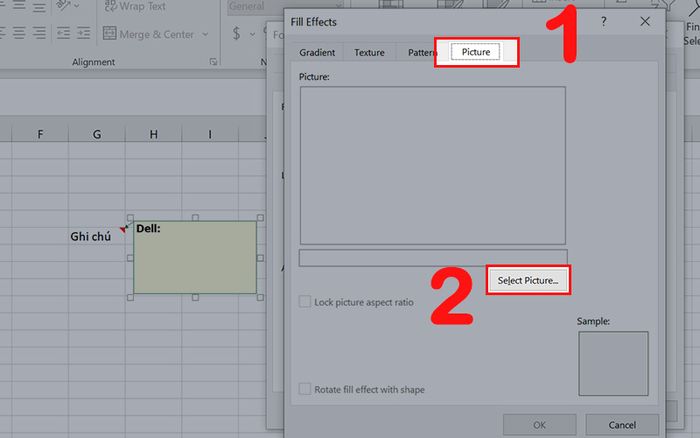Click the 'Sample:' label
Screen dimensions: 700x438
click(x=593, y=321)
